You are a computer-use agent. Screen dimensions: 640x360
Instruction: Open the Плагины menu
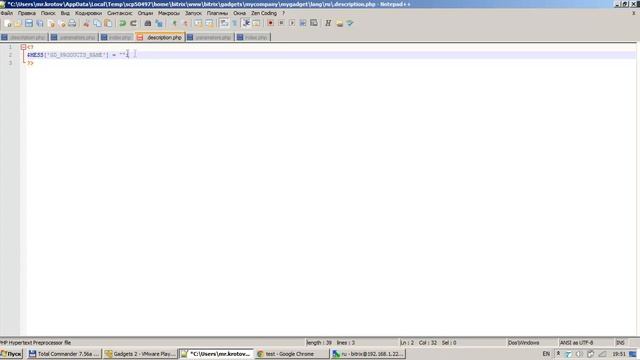(218, 13)
